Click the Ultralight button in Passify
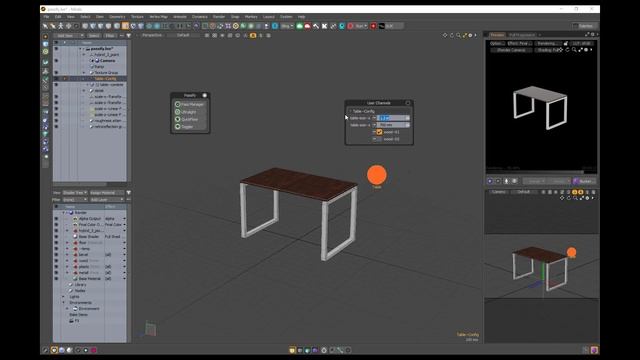Screen dimensions: 640x360 point(189,112)
